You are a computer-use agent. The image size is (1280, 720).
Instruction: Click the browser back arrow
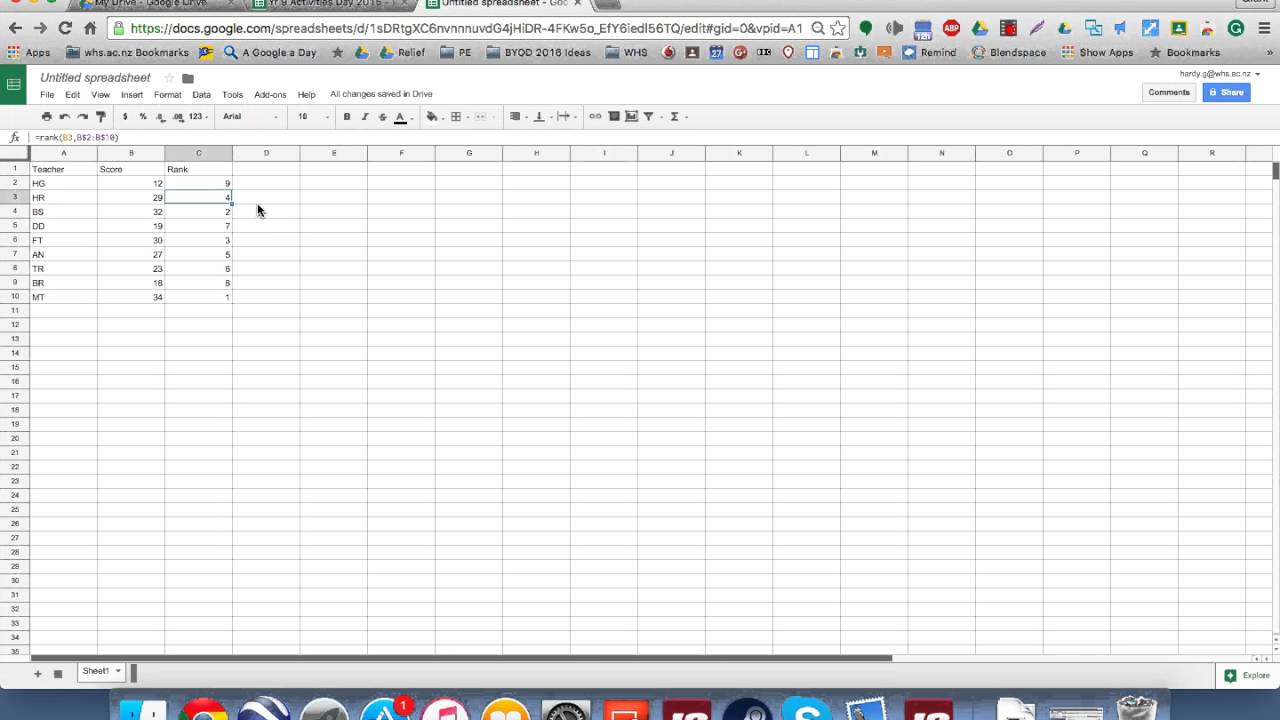point(14,28)
